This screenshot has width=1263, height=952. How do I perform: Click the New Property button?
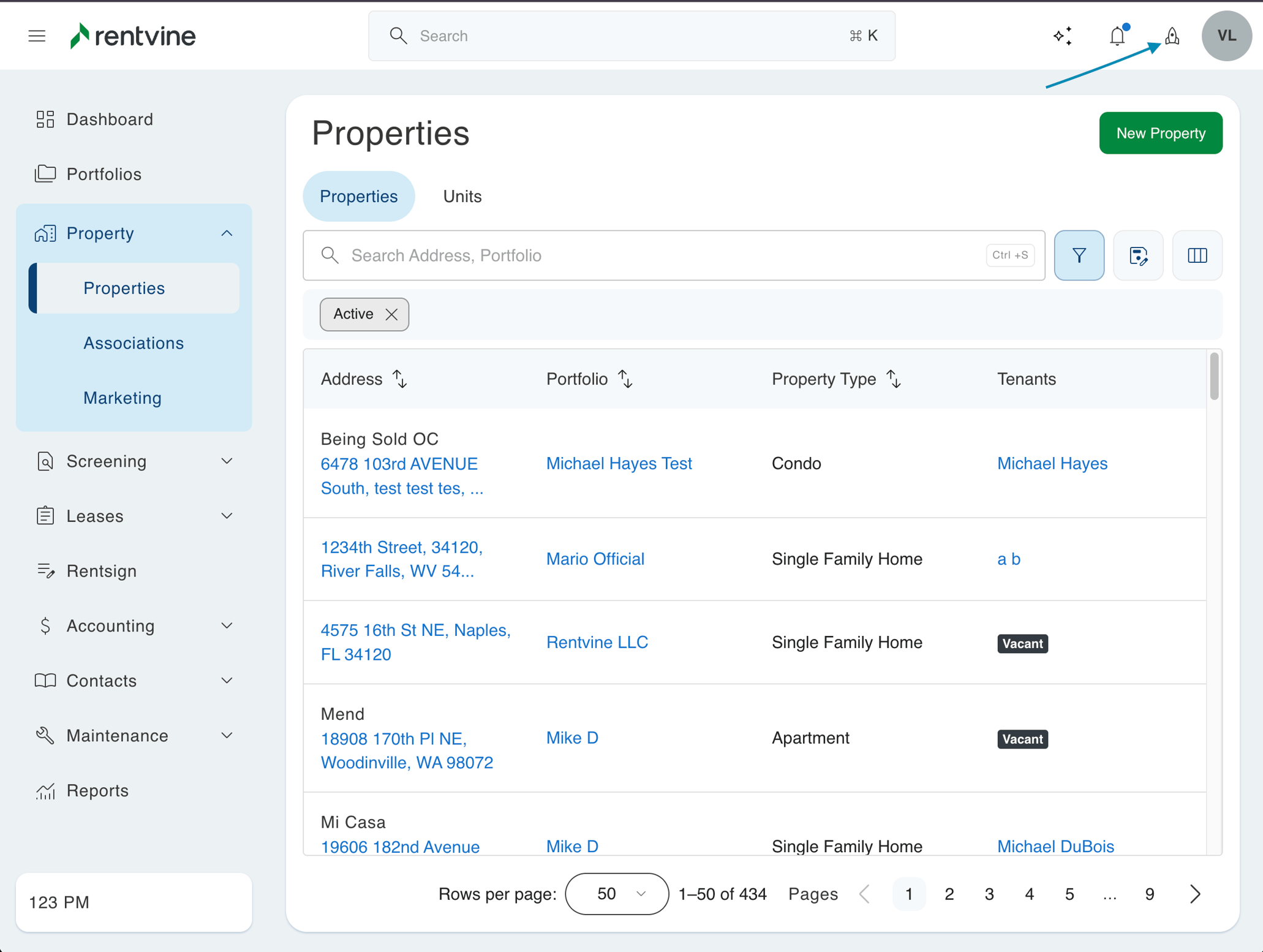1160,133
